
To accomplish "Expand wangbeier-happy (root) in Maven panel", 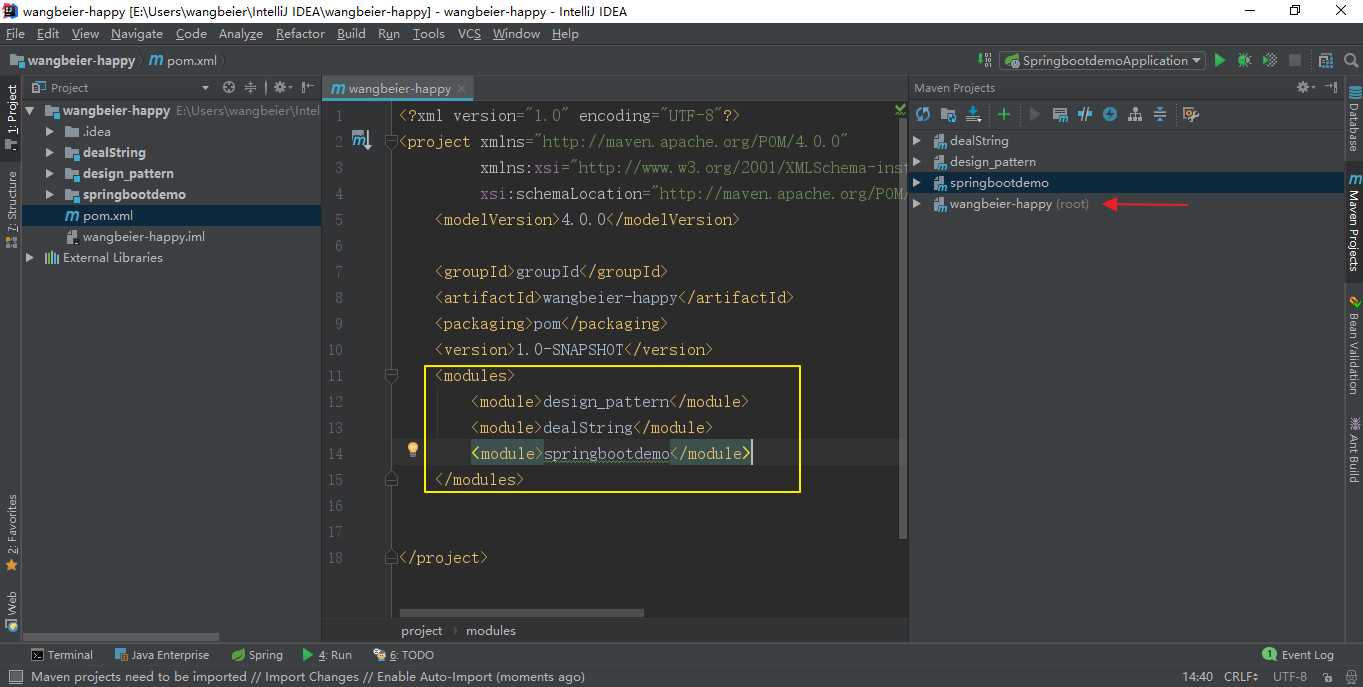I will pos(917,204).
